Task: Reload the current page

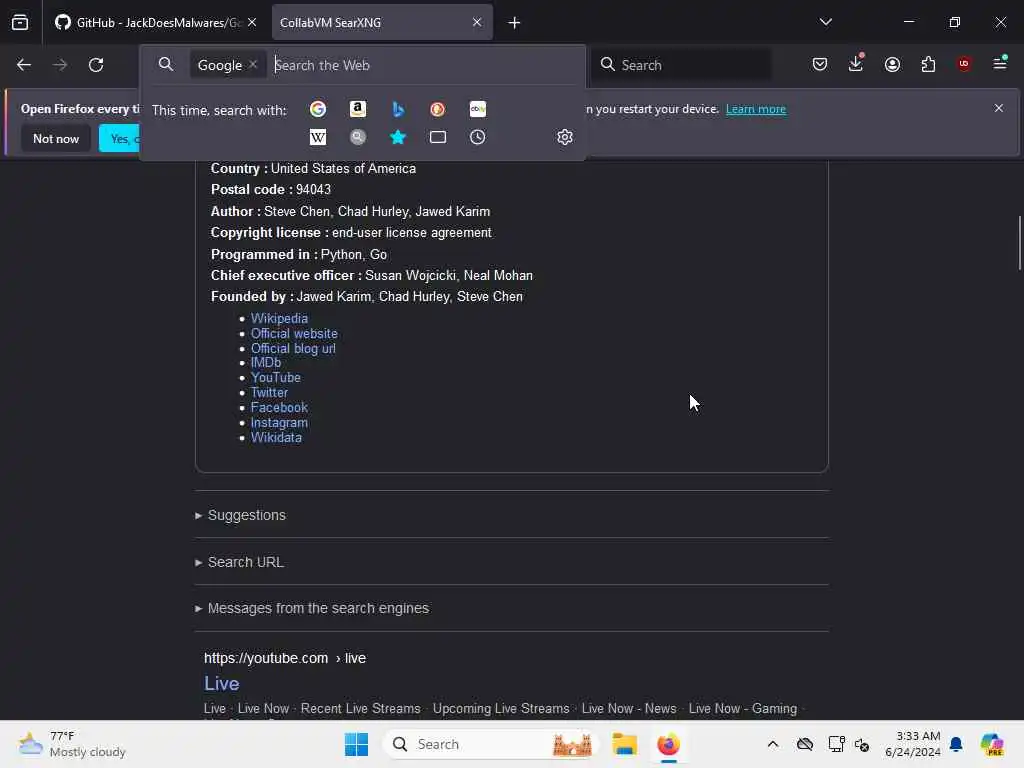Action: [96, 65]
